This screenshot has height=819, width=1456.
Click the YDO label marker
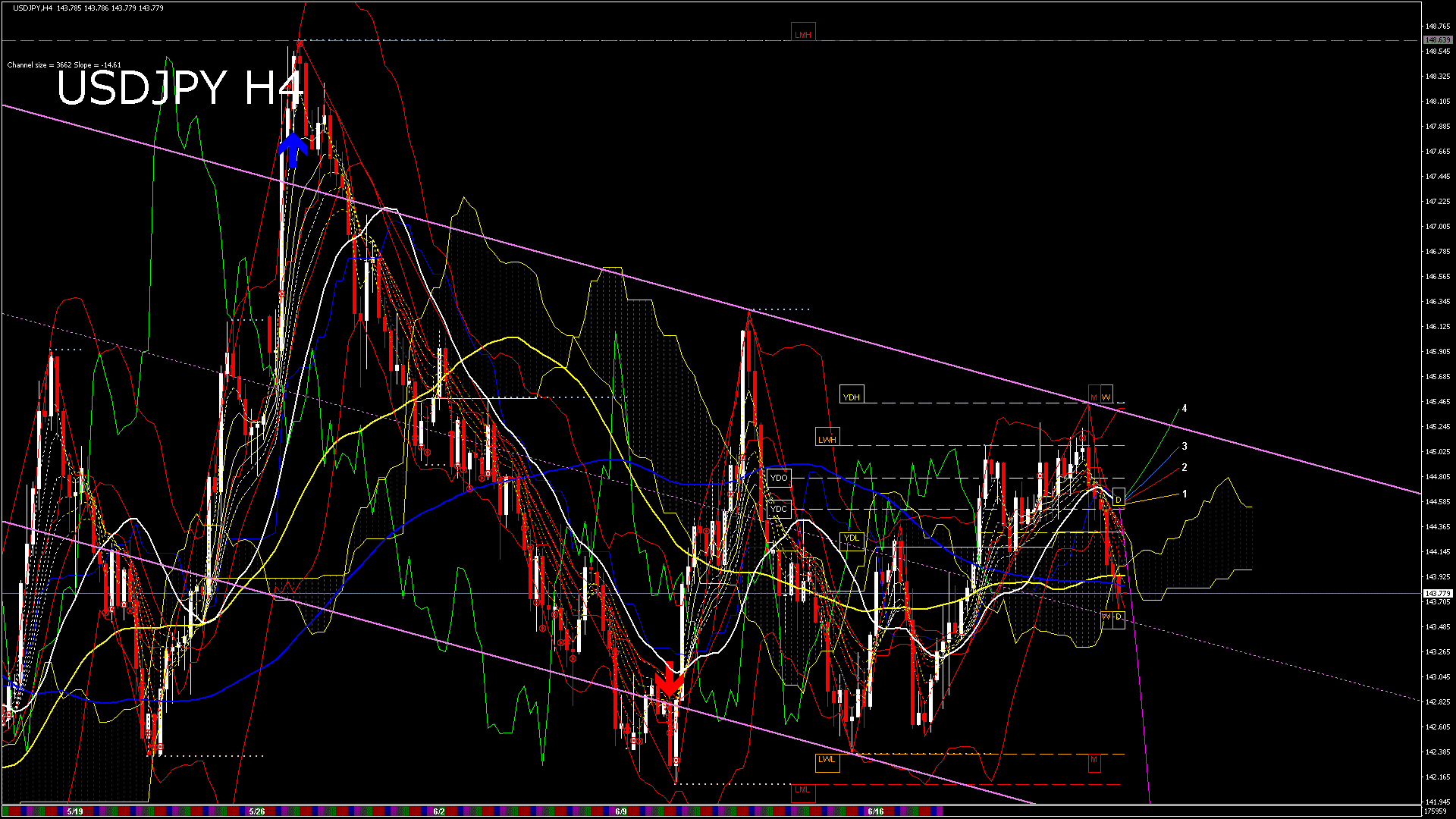pos(779,478)
